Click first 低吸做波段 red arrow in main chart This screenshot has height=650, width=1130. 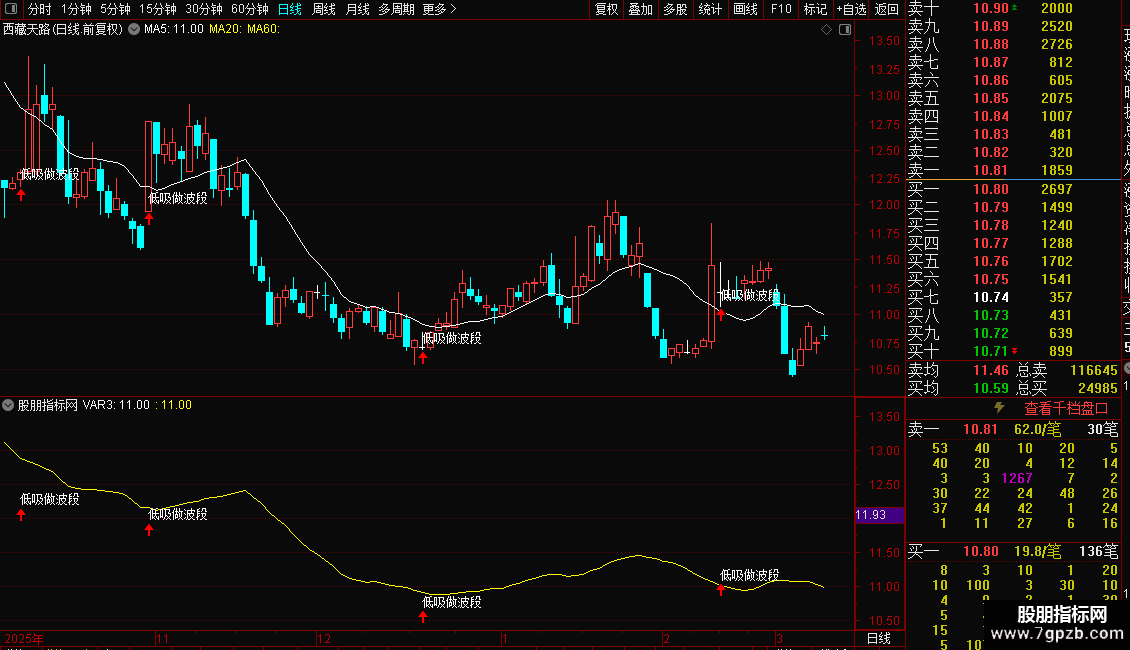21,194
